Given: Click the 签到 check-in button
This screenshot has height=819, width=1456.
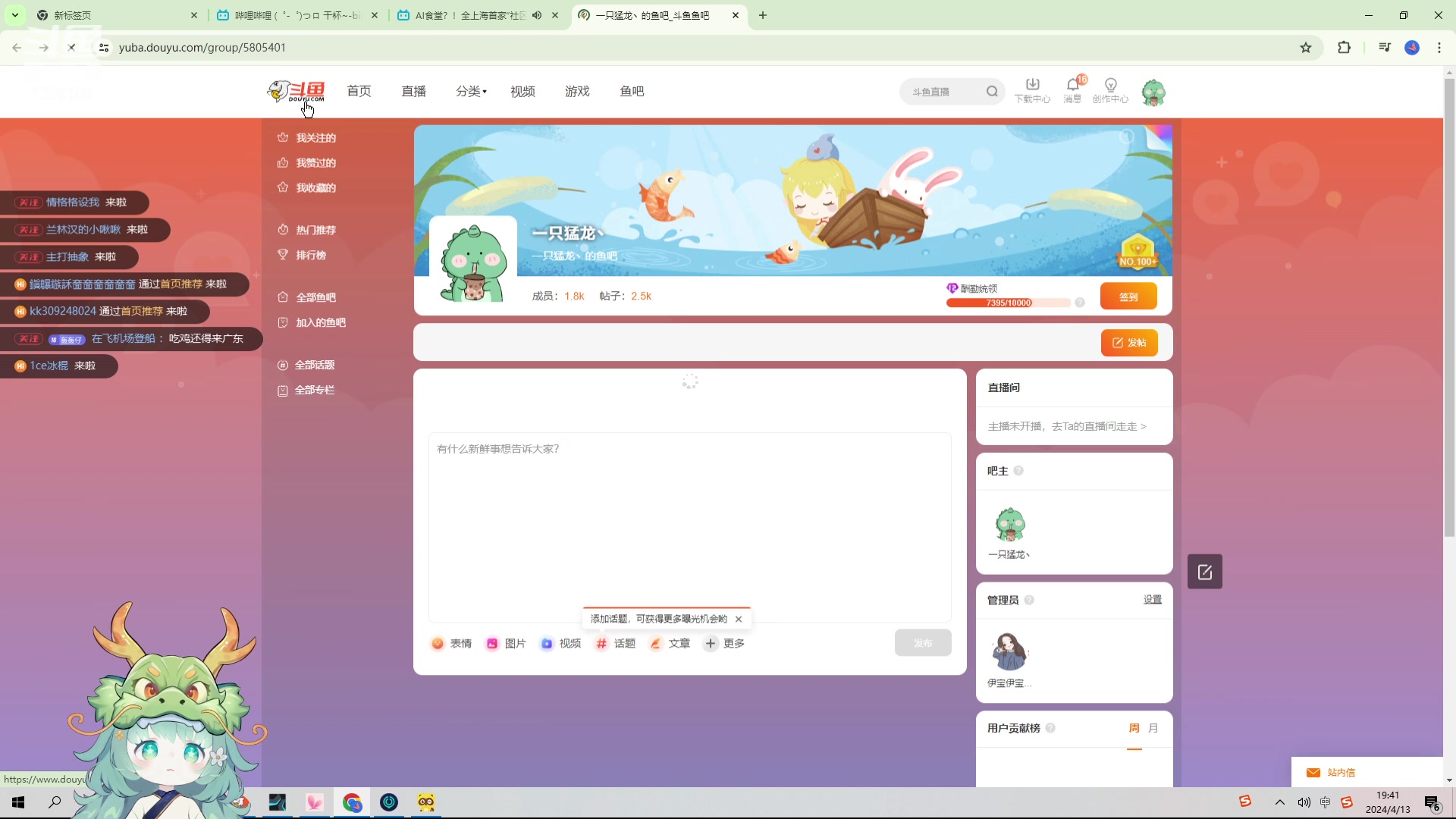Looking at the screenshot, I should 1128,296.
